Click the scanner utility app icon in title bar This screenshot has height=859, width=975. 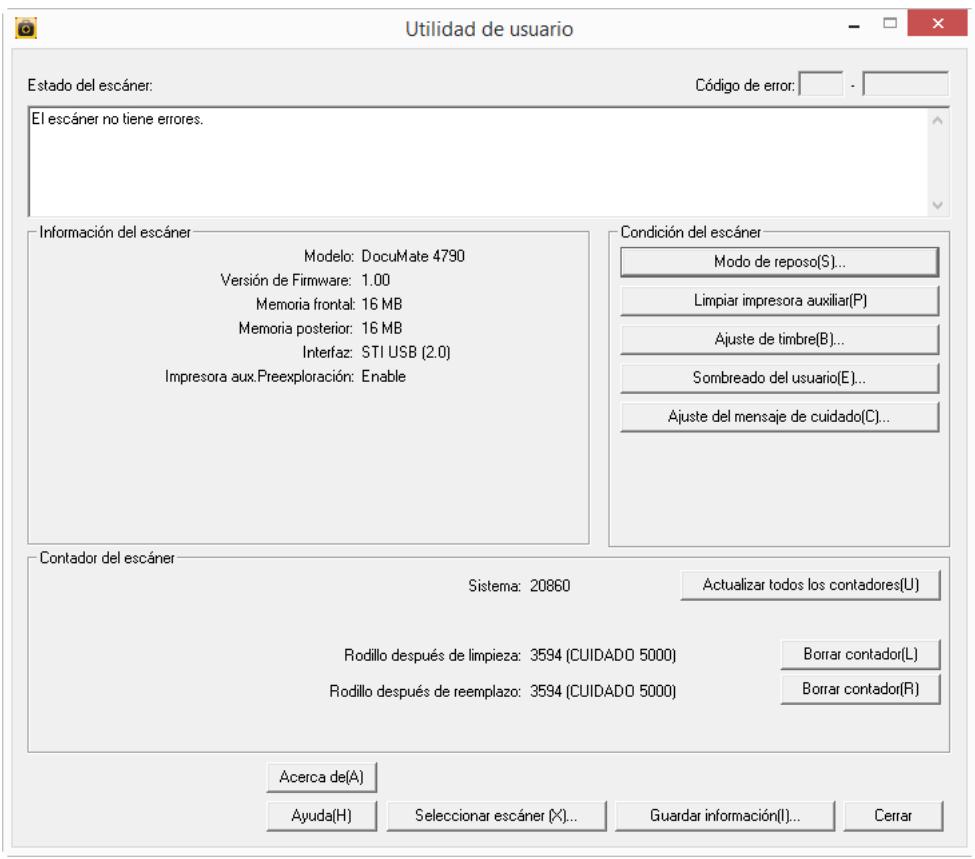click(26, 28)
